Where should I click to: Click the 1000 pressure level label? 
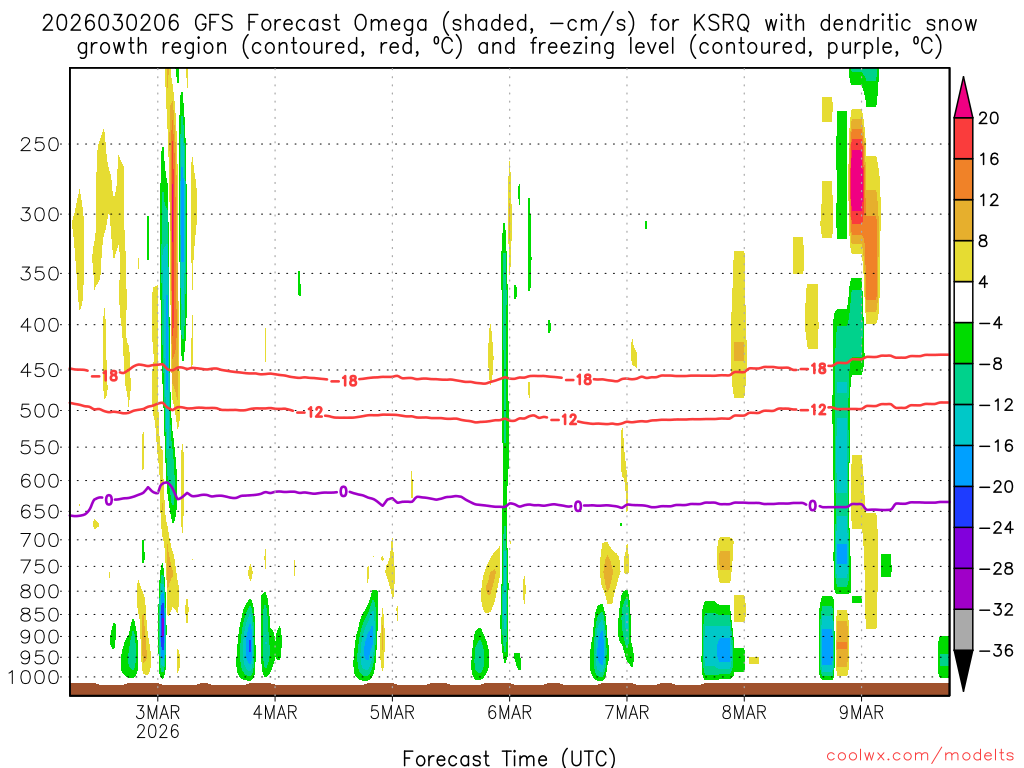pyautogui.click(x=36, y=677)
